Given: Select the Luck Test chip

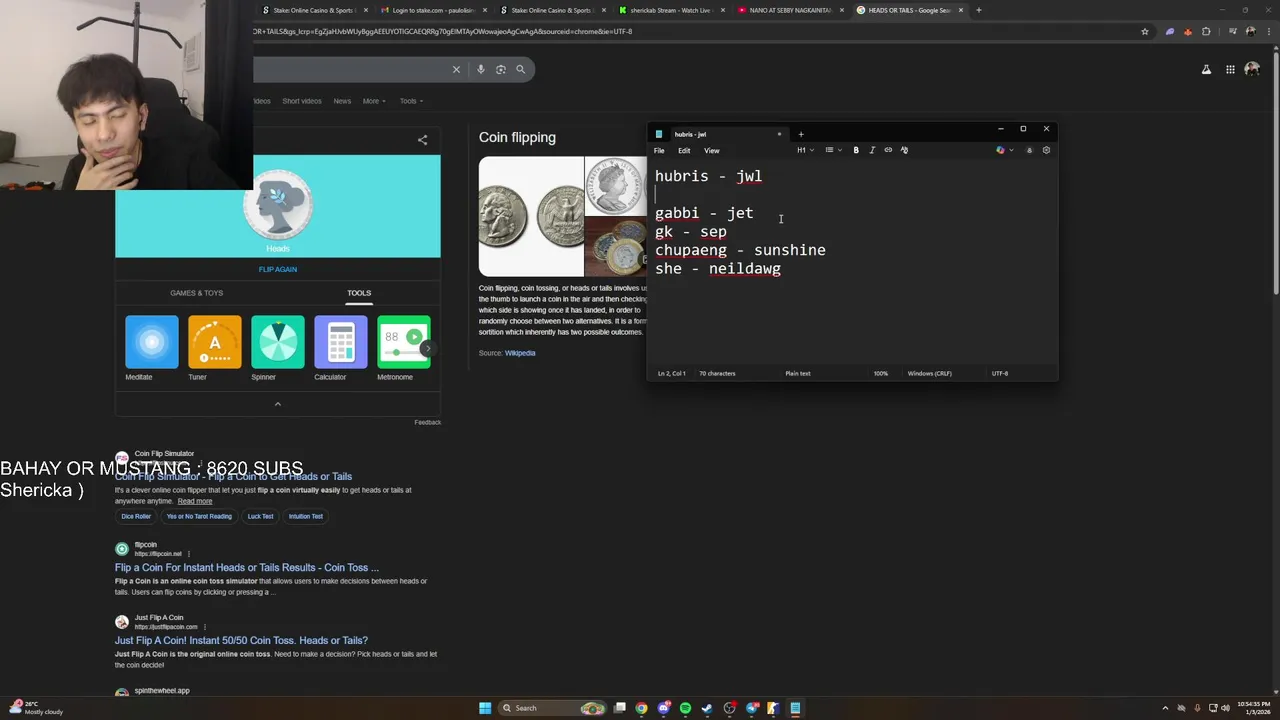Looking at the screenshot, I should (260, 516).
